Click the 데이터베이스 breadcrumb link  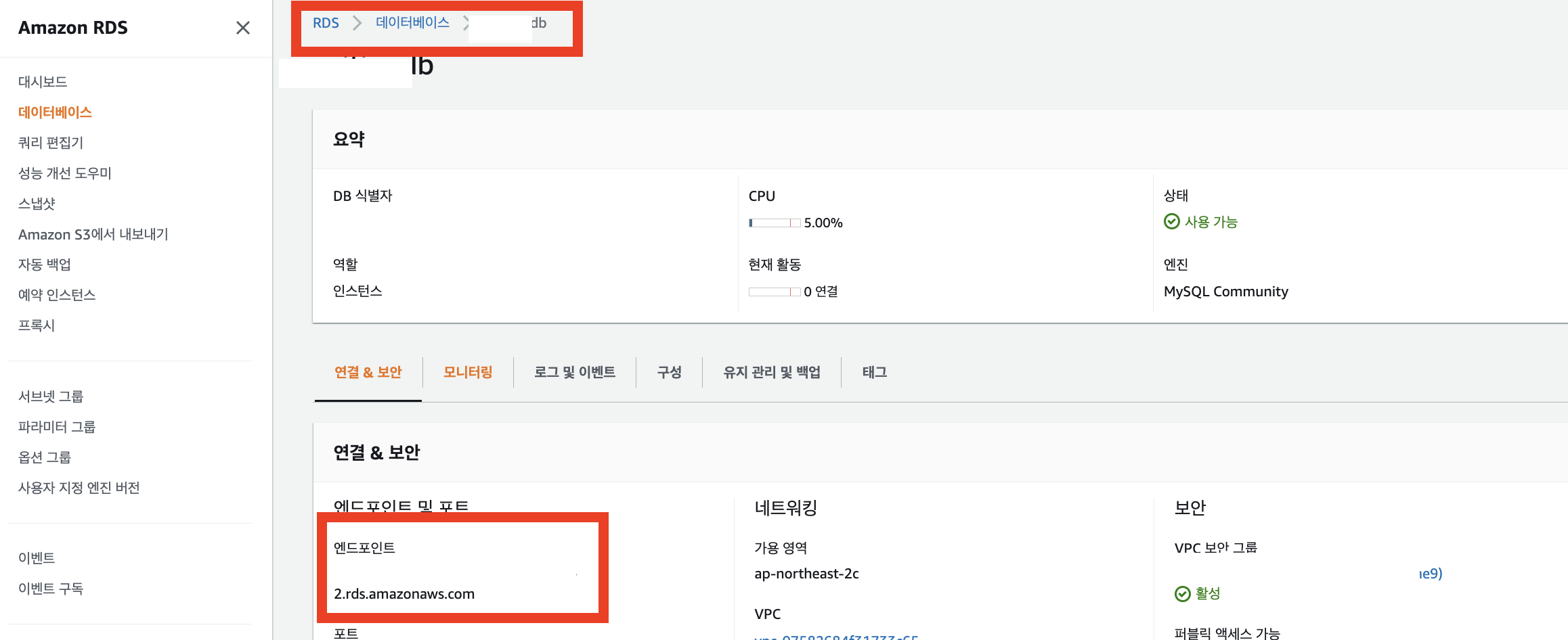click(x=412, y=23)
